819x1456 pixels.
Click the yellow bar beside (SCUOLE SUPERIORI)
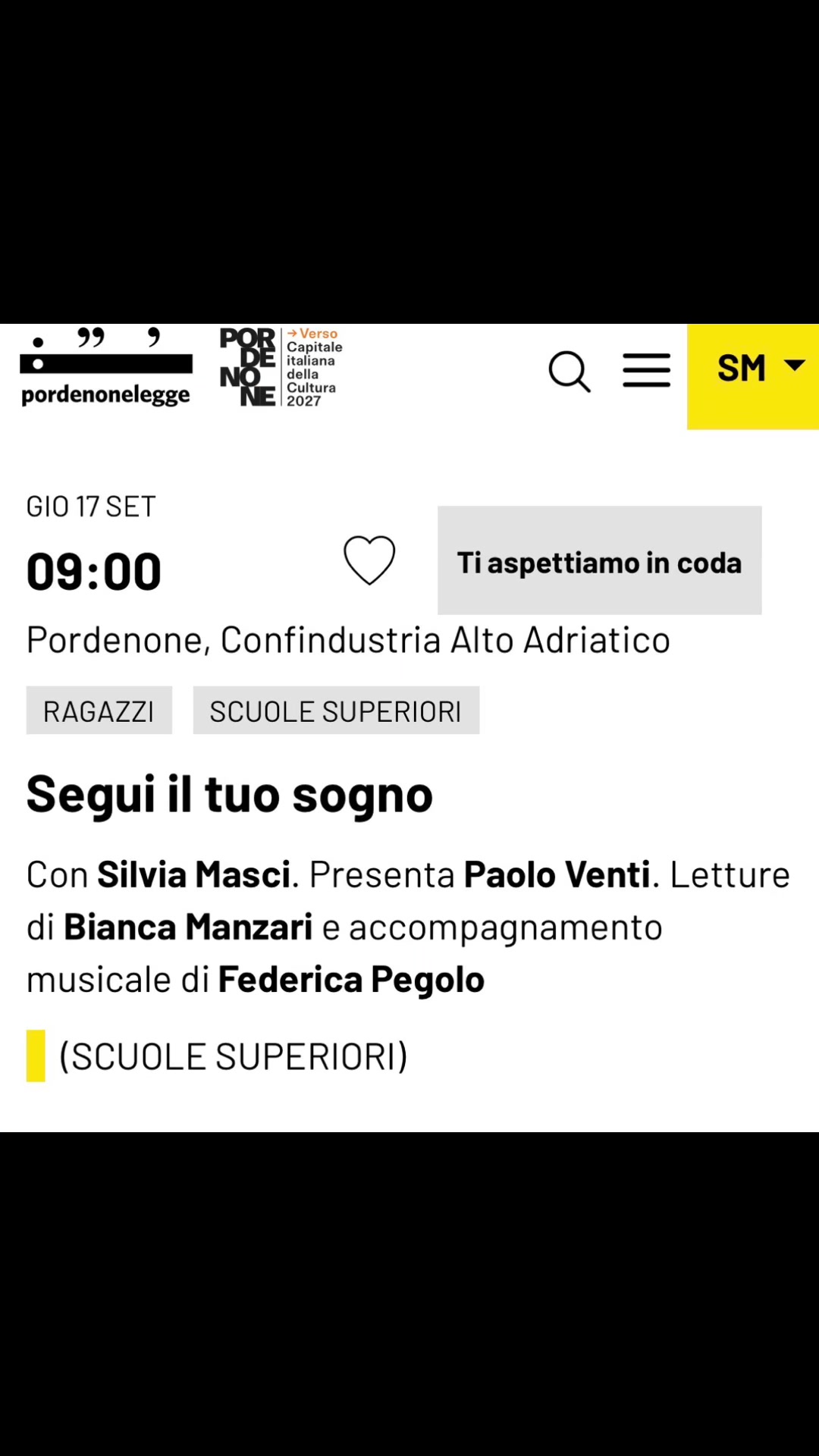(36, 1056)
